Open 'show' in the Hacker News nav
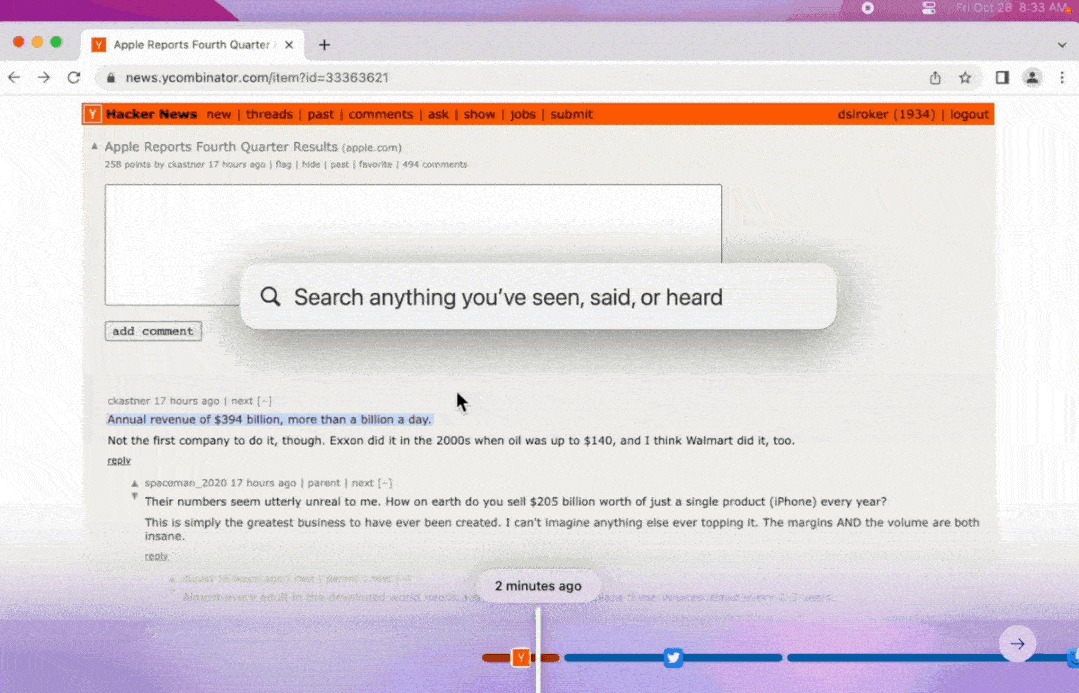Screen dimensions: 1079x693 (479, 114)
